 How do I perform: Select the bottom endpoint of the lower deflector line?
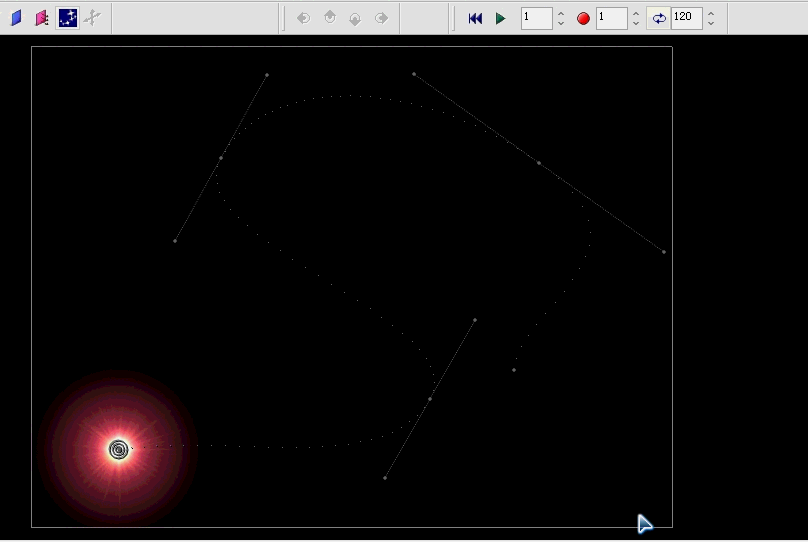385,478
